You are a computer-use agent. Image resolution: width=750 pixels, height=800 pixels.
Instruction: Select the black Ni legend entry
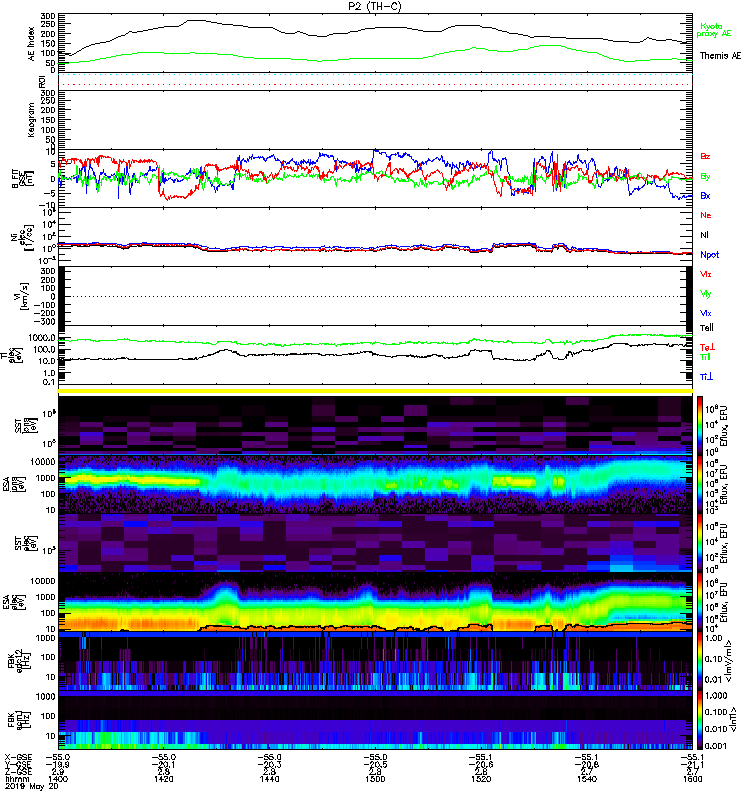click(704, 235)
